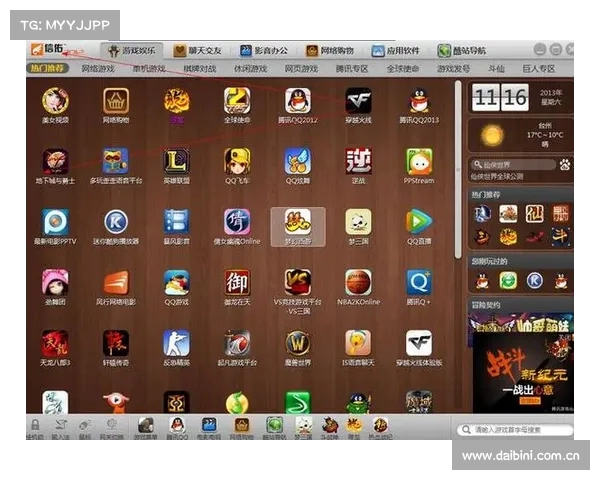Launch 美女视频 app icon
This screenshot has width=600, height=480.
[x=55, y=100]
